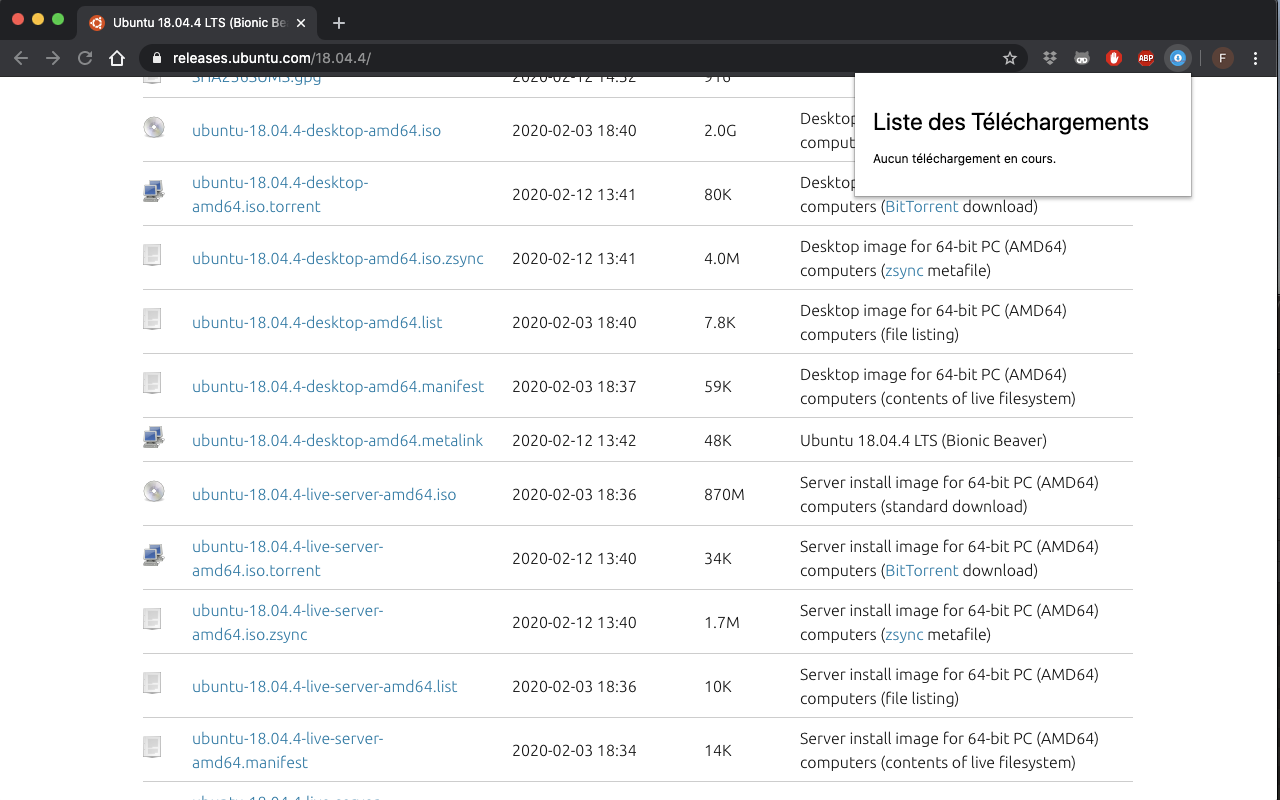The image size is (1280, 800).
Task: Click the padlock site info icon
Action: pos(156,58)
